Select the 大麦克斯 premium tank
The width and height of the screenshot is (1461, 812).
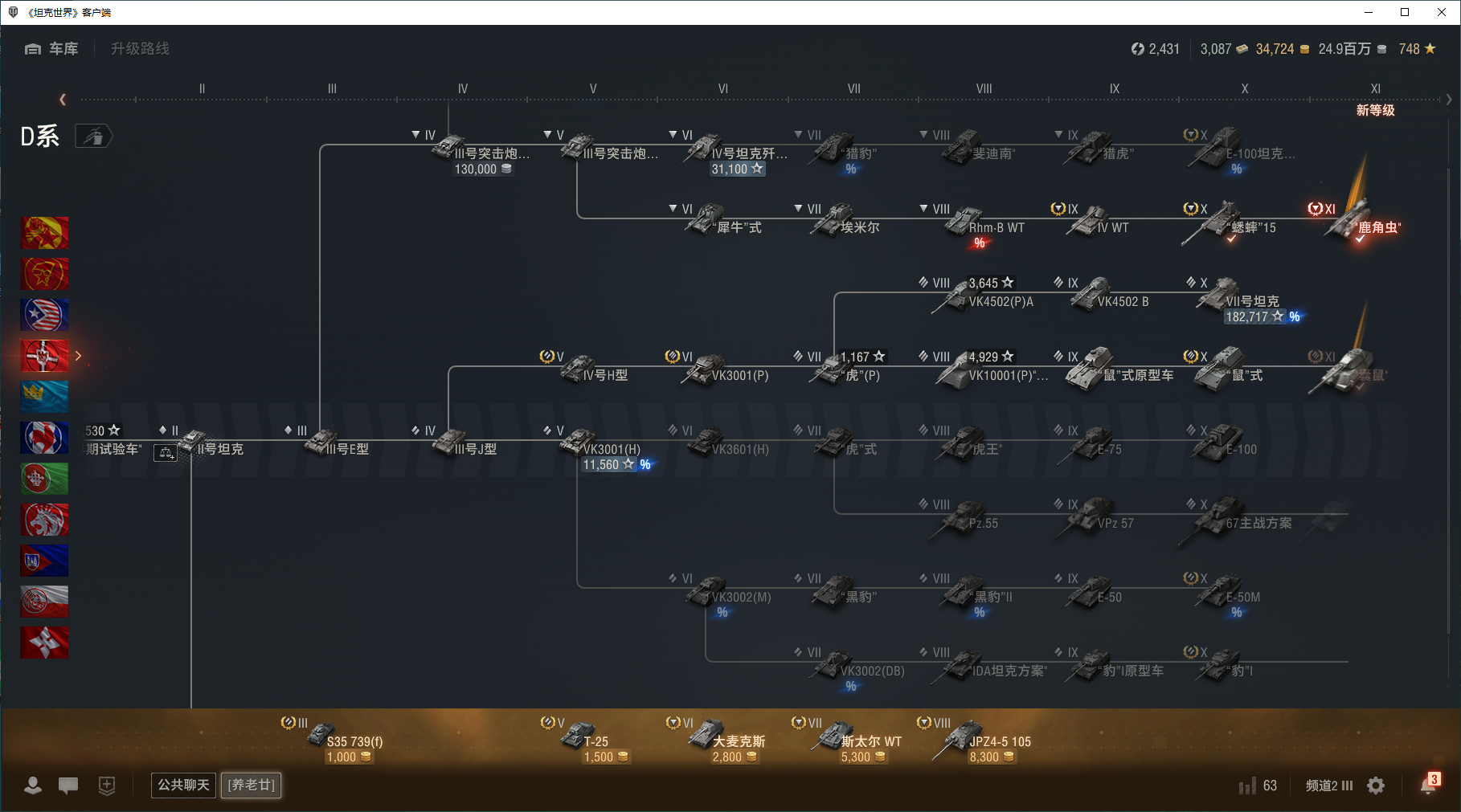[717, 740]
